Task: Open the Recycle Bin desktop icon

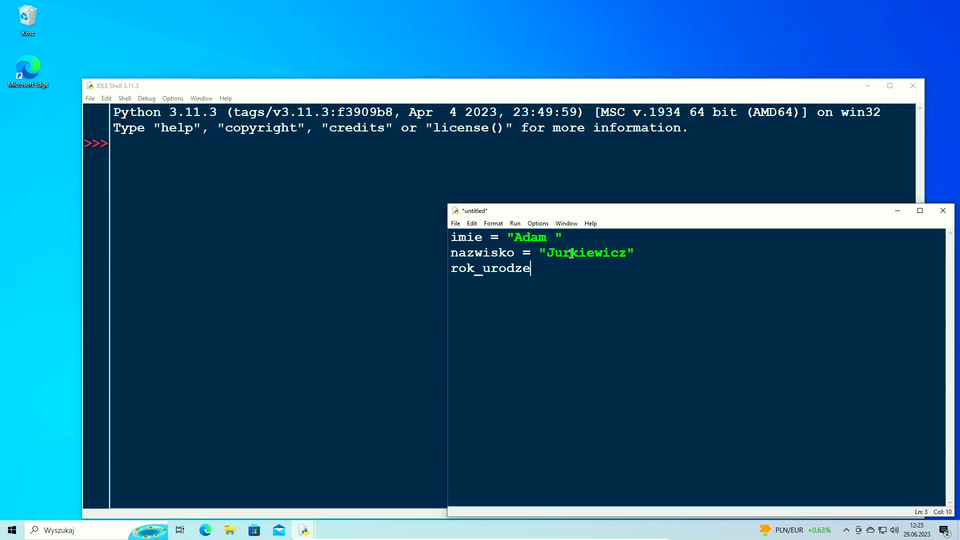Action: [28, 18]
